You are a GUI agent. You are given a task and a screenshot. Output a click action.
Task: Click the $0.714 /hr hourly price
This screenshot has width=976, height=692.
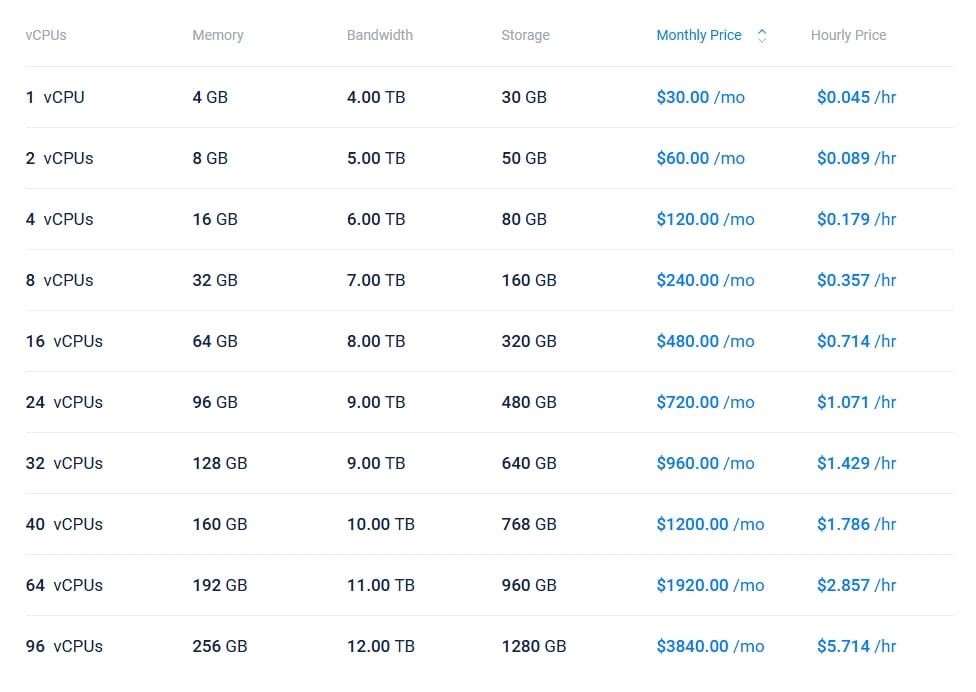856,341
